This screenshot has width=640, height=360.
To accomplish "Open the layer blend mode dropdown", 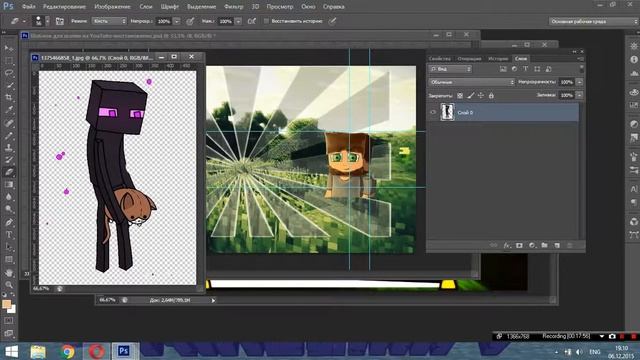I will (x=471, y=82).
